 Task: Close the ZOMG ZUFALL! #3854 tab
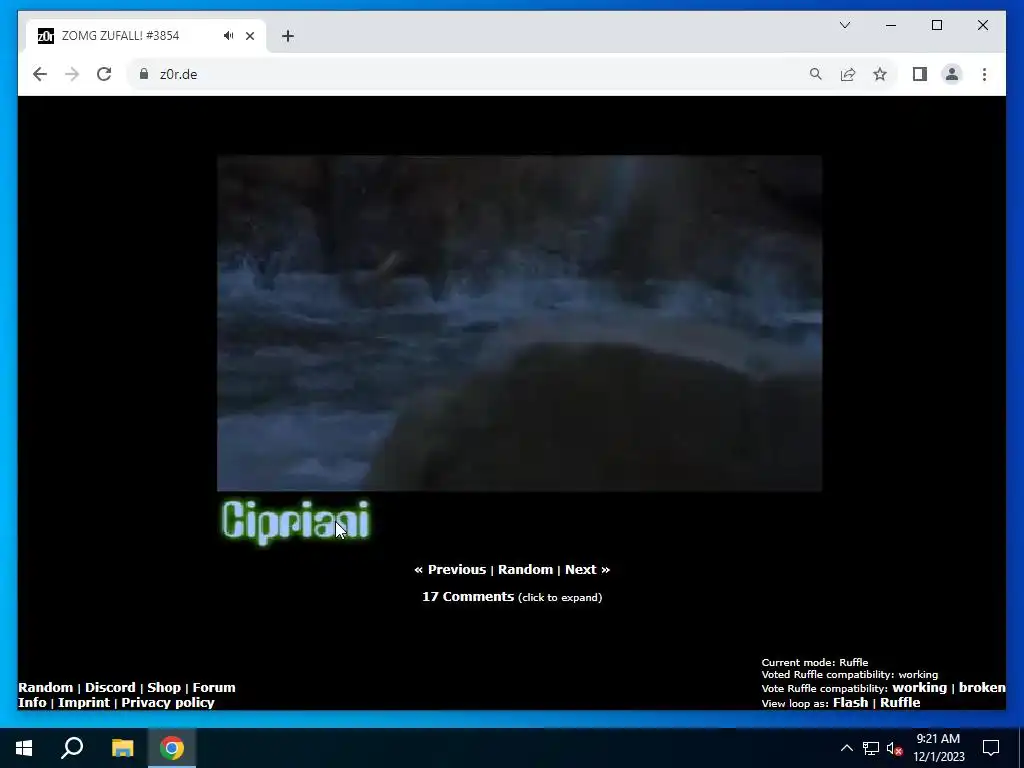249,36
